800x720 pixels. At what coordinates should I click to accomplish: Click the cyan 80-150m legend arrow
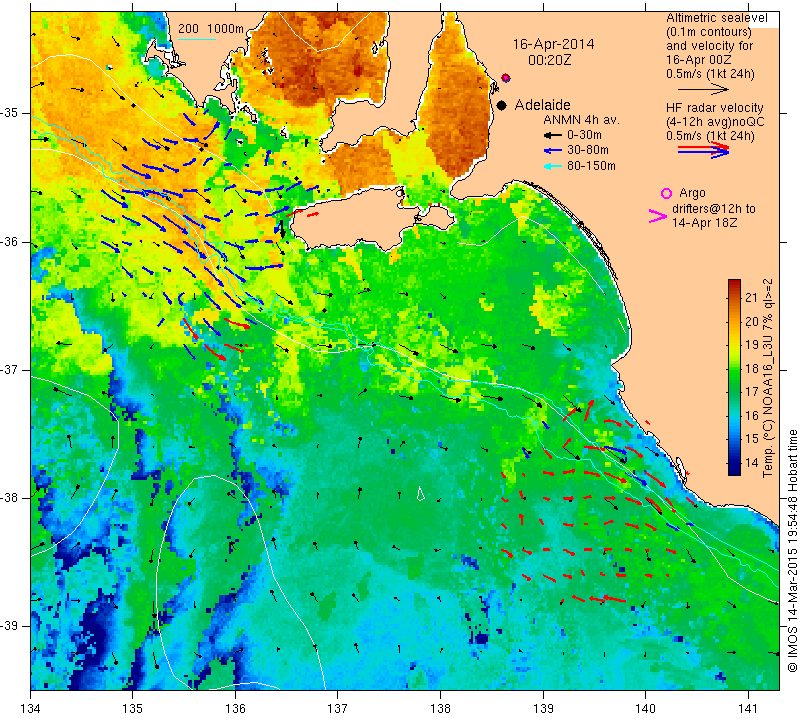[553, 166]
